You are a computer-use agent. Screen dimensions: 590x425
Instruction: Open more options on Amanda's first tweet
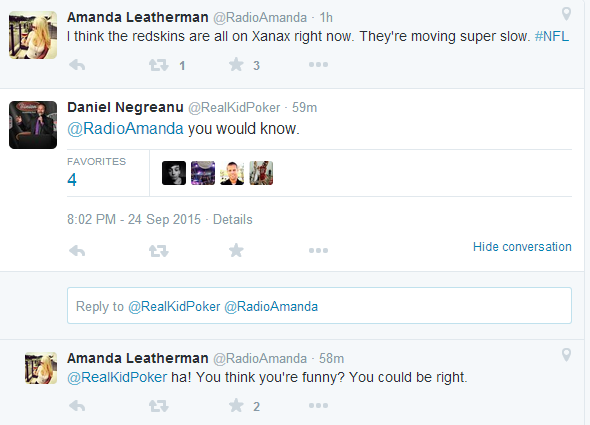(x=318, y=65)
